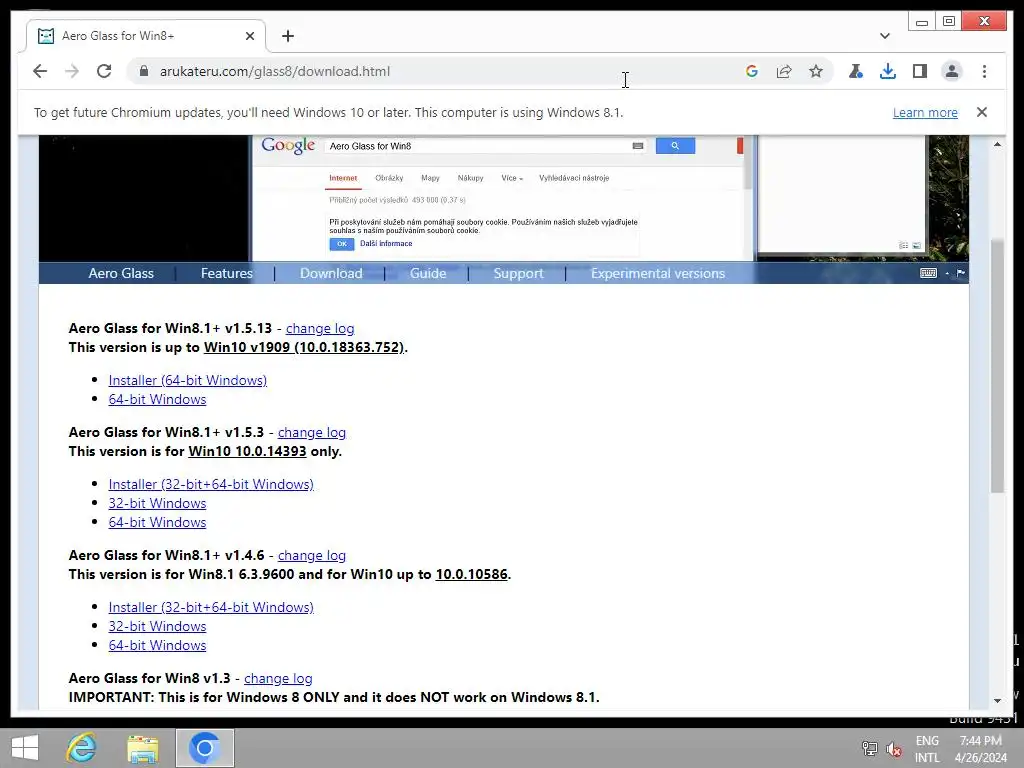Open the ENG INTL language indicator
Screen dimensions: 1024x768
927,749
